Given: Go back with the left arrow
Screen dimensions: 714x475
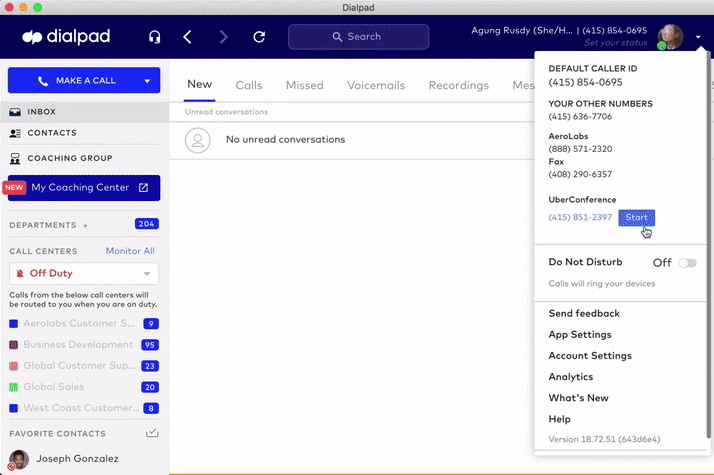Looking at the screenshot, I should [x=188, y=36].
